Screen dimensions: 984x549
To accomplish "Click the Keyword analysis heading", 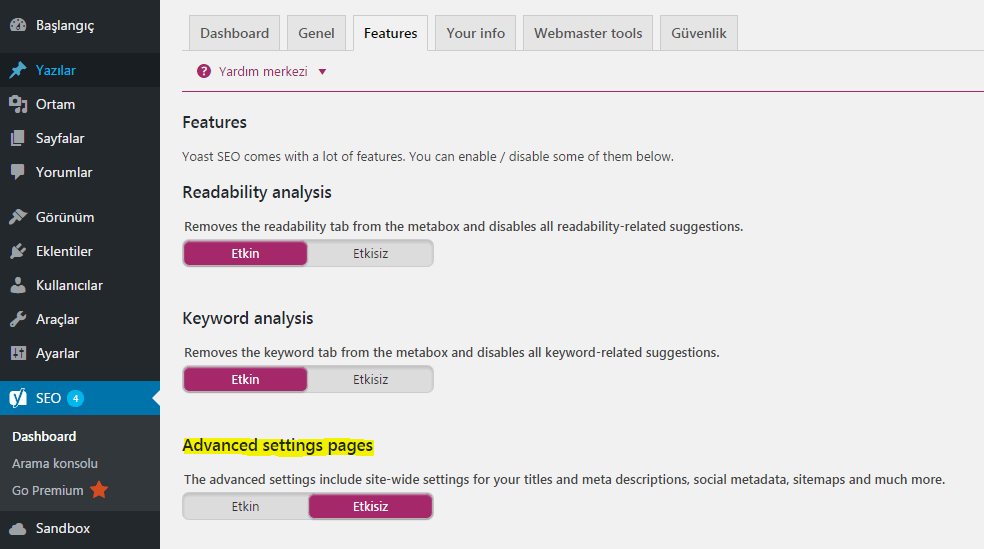I will click(x=248, y=319).
